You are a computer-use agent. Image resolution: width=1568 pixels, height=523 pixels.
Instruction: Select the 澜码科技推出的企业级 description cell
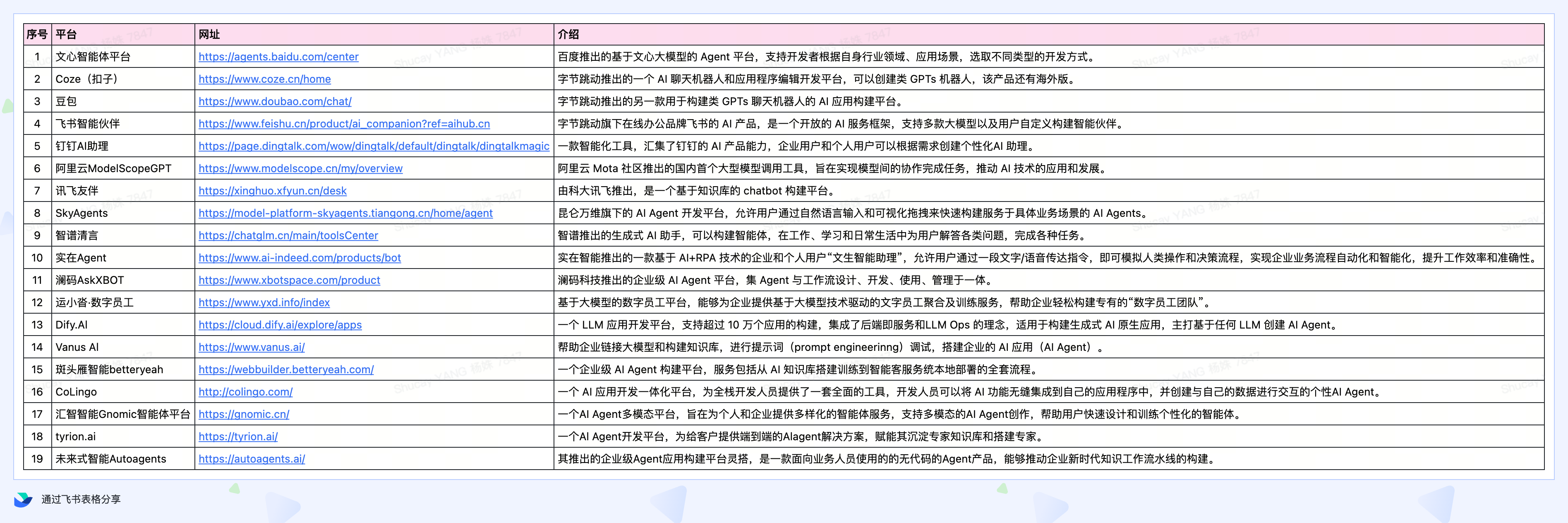pos(1049,280)
